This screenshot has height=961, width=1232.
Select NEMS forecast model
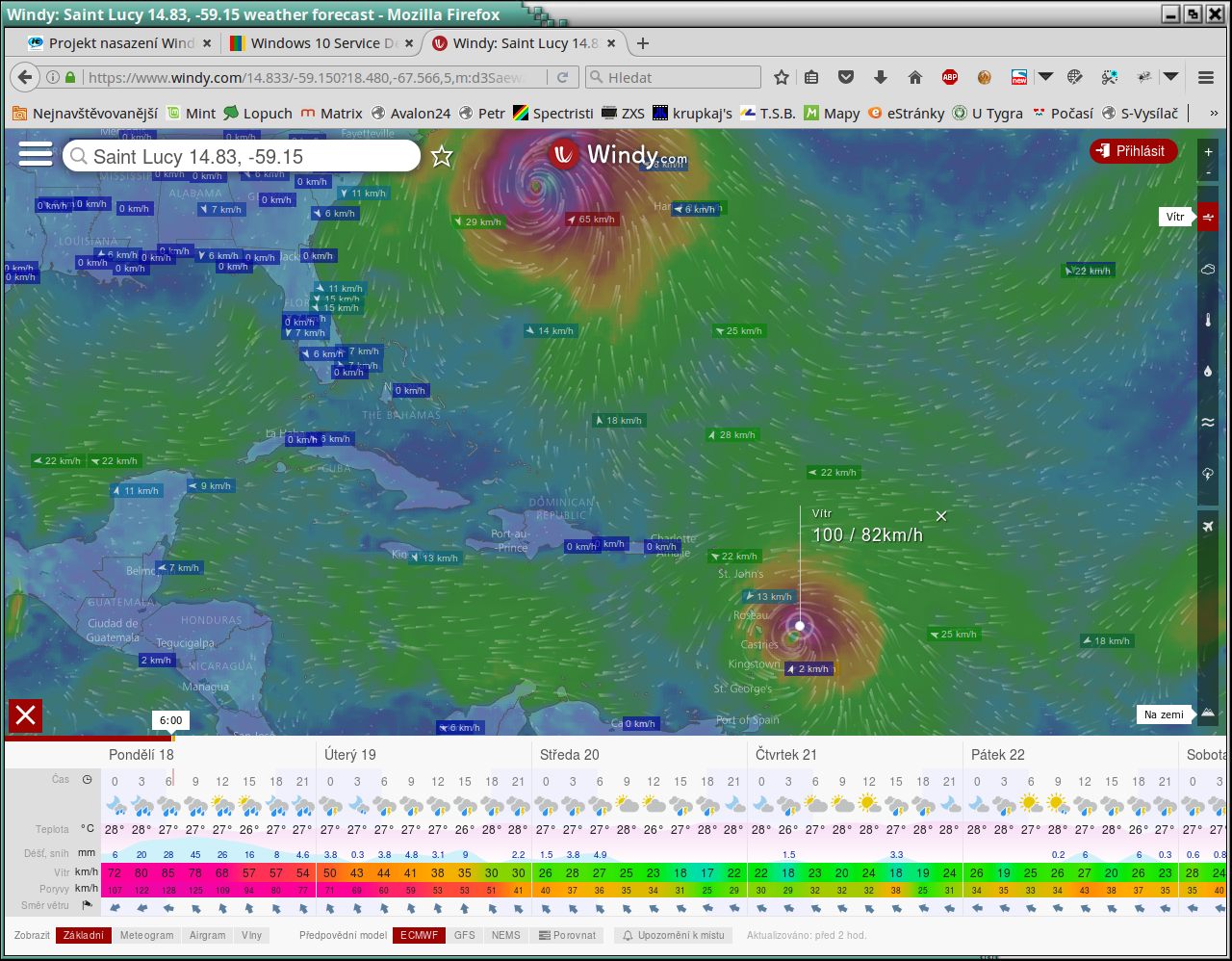pos(506,934)
